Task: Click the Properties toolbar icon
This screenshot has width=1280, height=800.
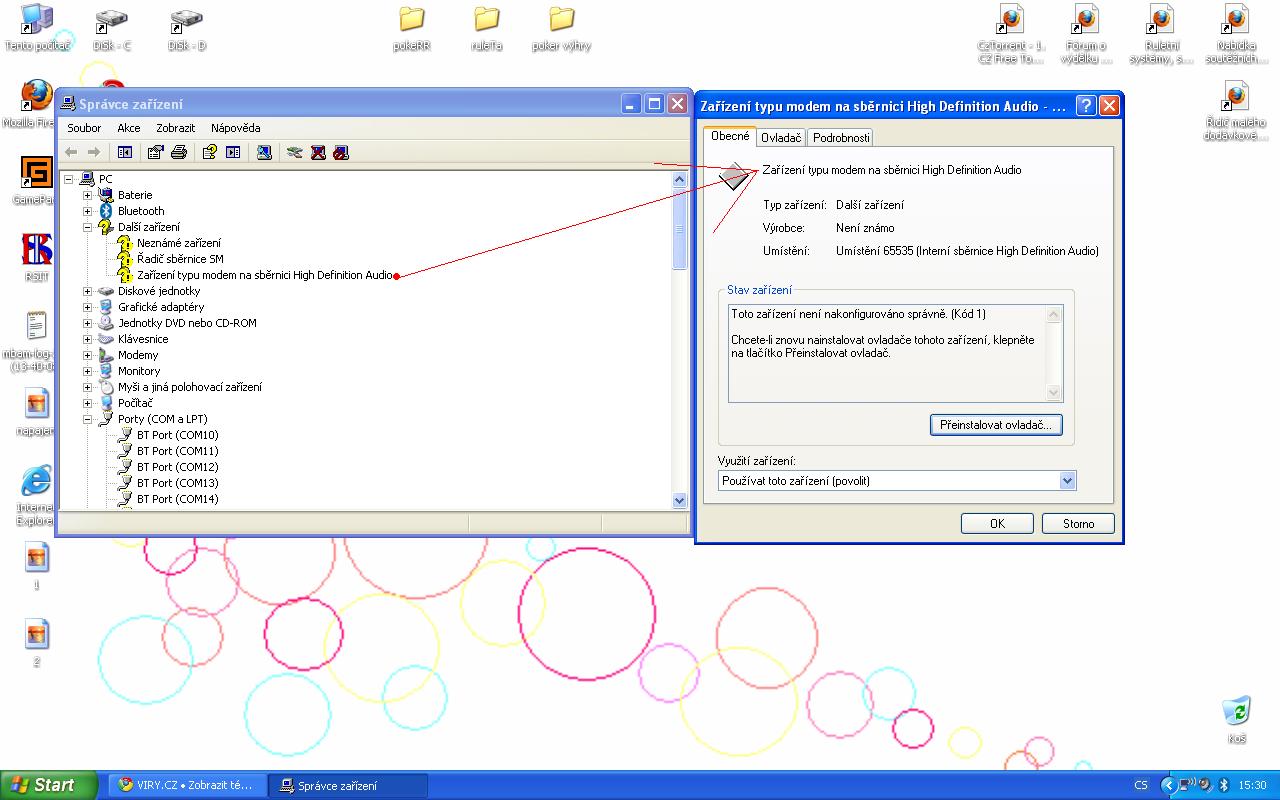Action: tap(155, 152)
